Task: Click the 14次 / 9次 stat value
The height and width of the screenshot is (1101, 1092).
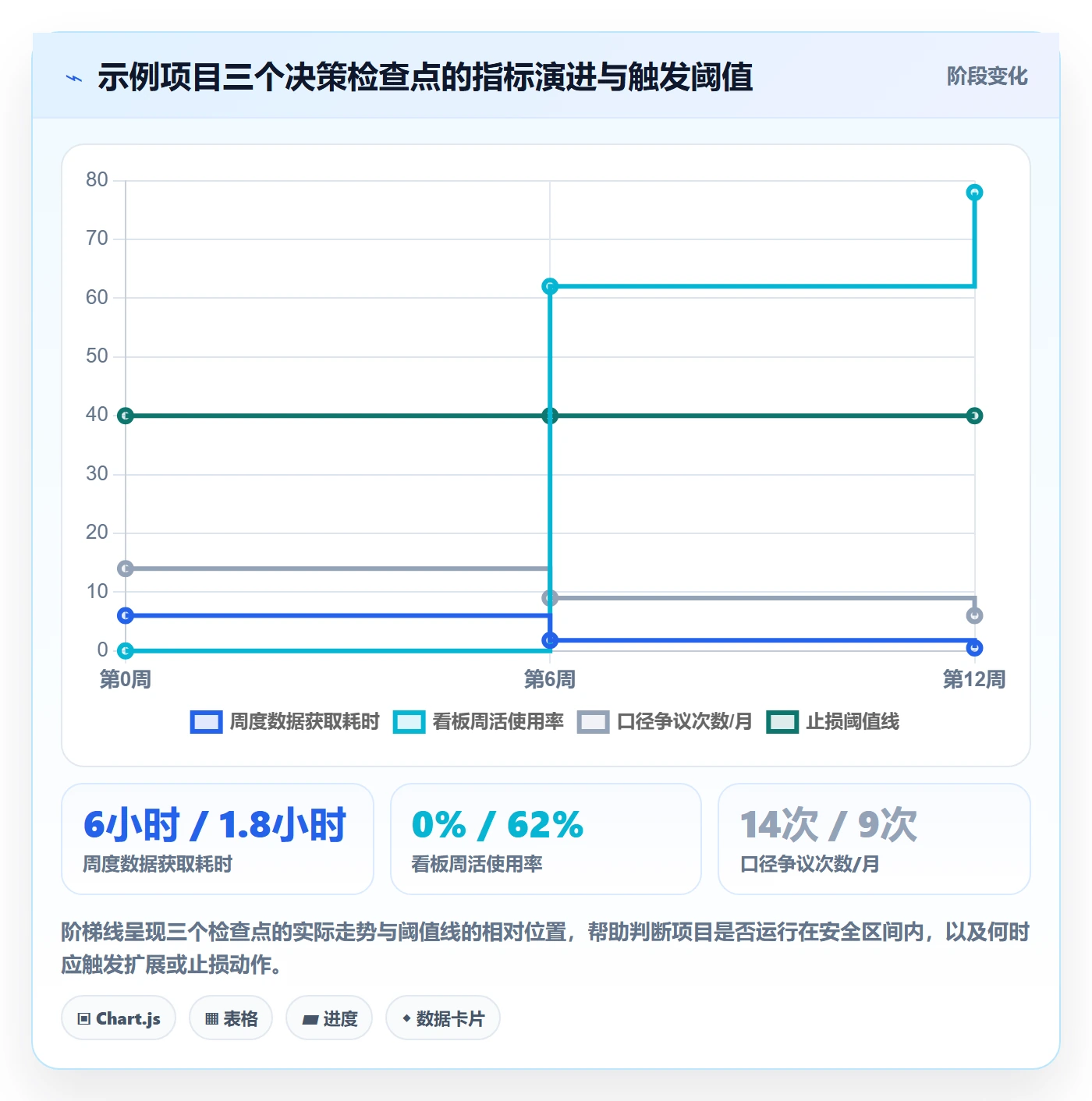Action: point(828,825)
